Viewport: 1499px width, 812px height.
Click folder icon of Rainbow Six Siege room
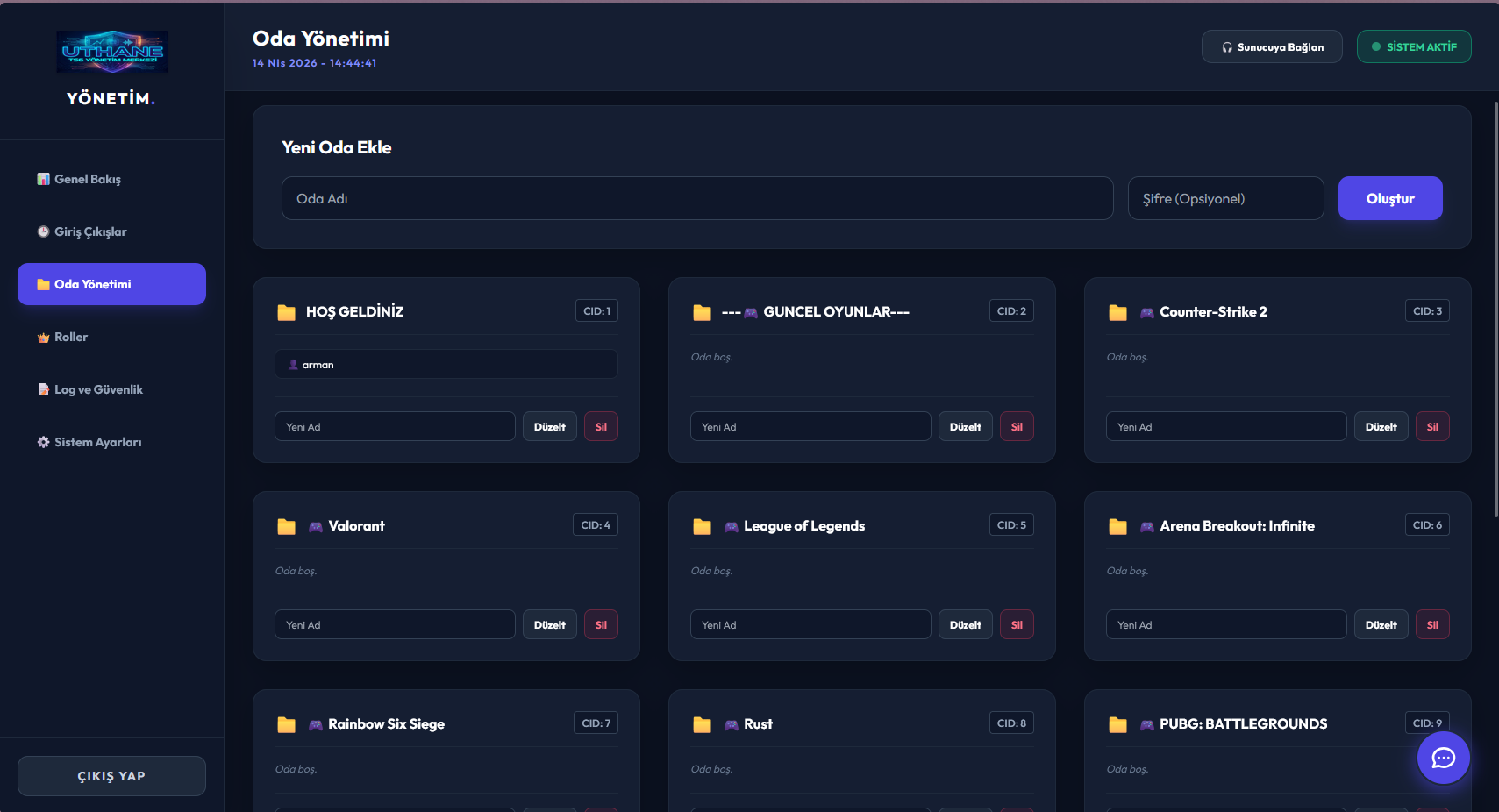tap(287, 724)
